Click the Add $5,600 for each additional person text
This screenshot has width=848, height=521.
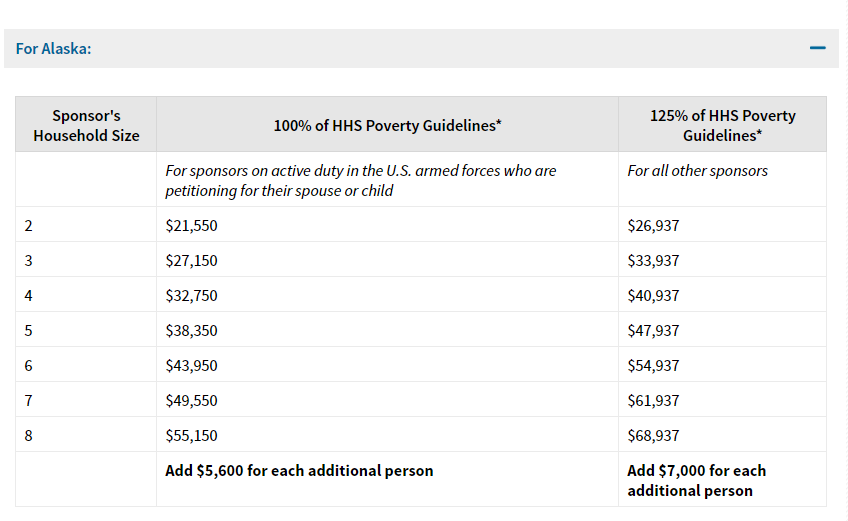click(299, 470)
